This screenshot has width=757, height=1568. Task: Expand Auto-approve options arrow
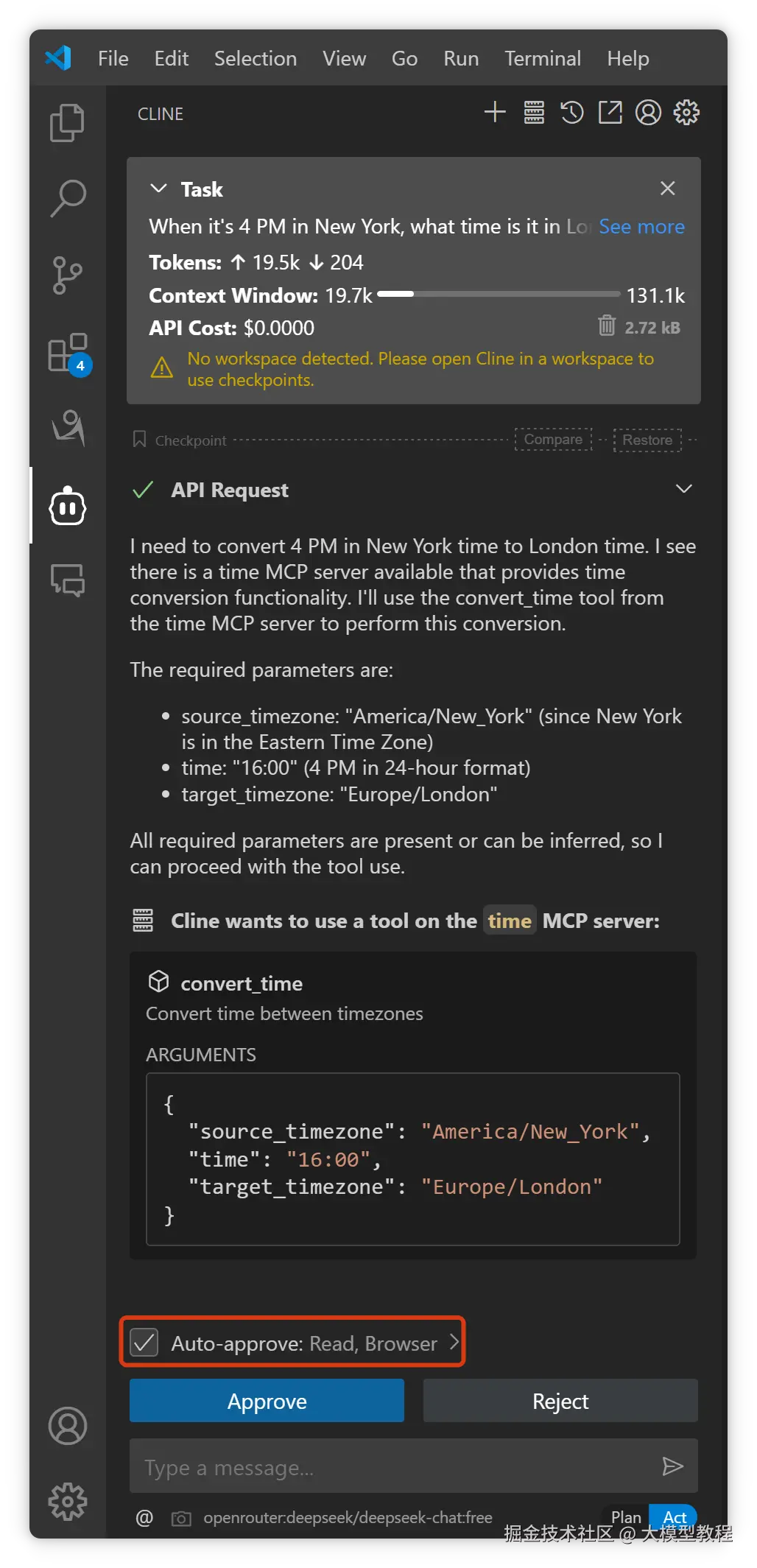pos(454,1342)
